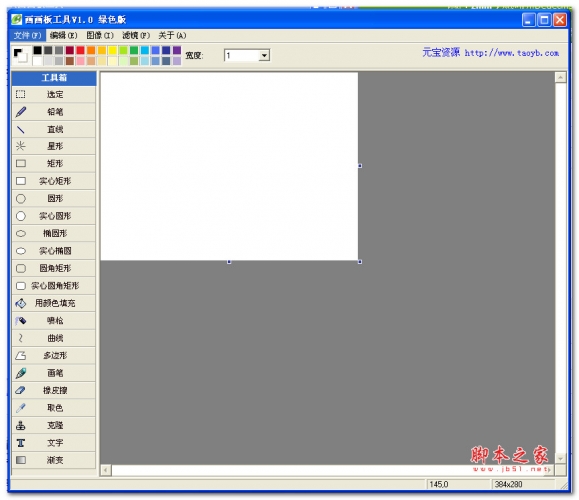Select the 矩形 rectangle tool

[x=54, y=164]
